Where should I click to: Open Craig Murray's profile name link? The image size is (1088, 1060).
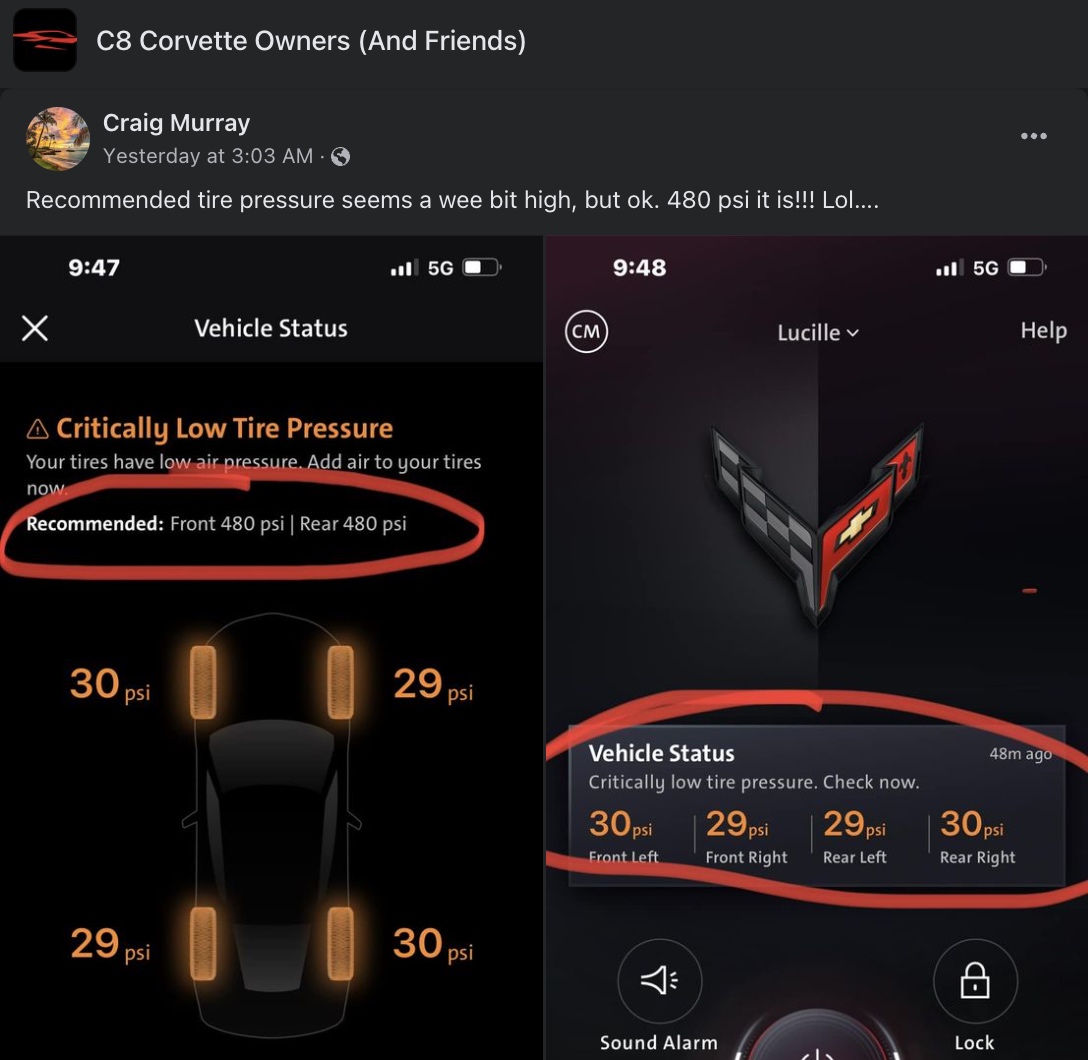point(176,123)
